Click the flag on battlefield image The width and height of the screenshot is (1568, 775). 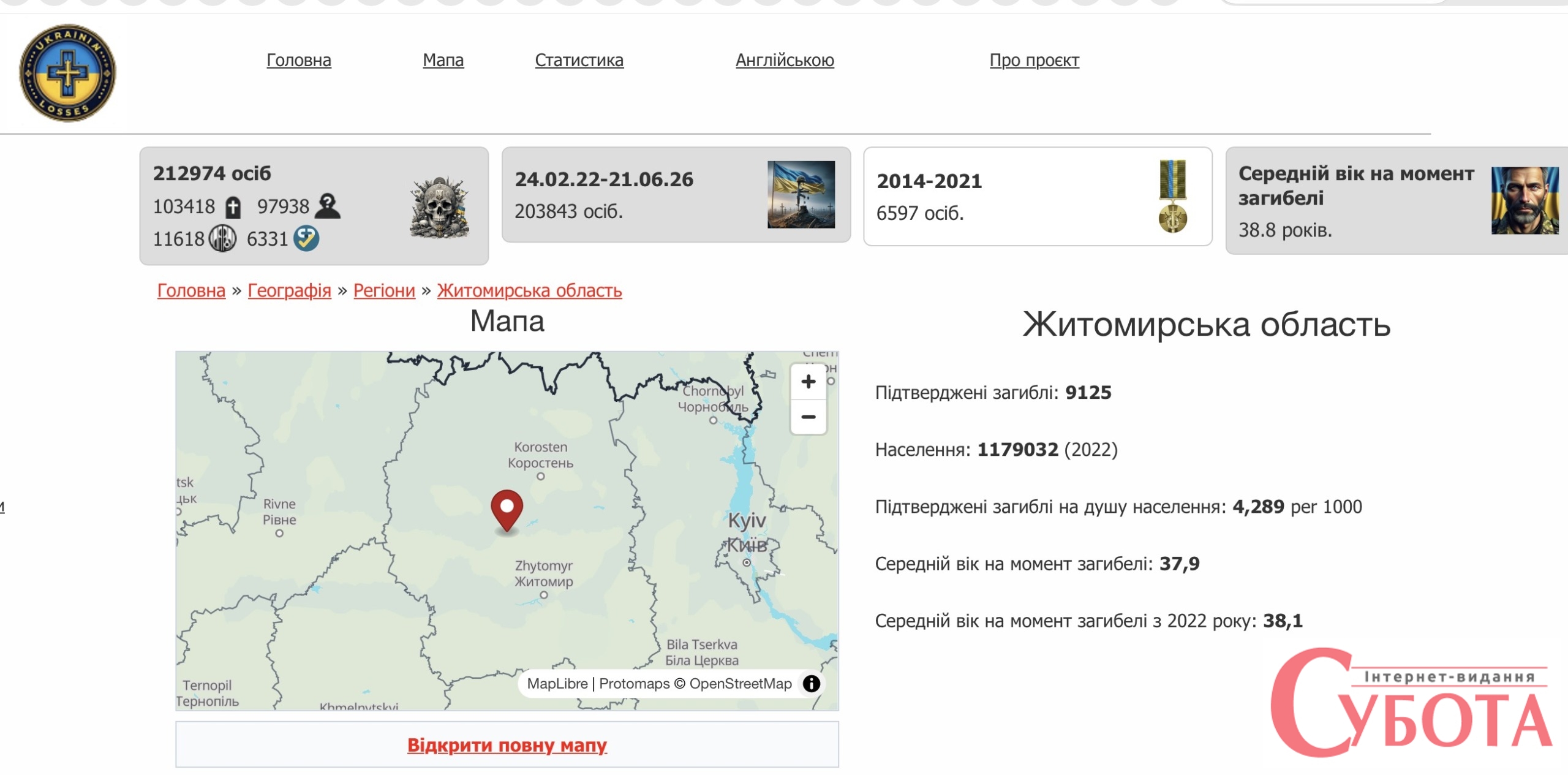click(801, 194)
